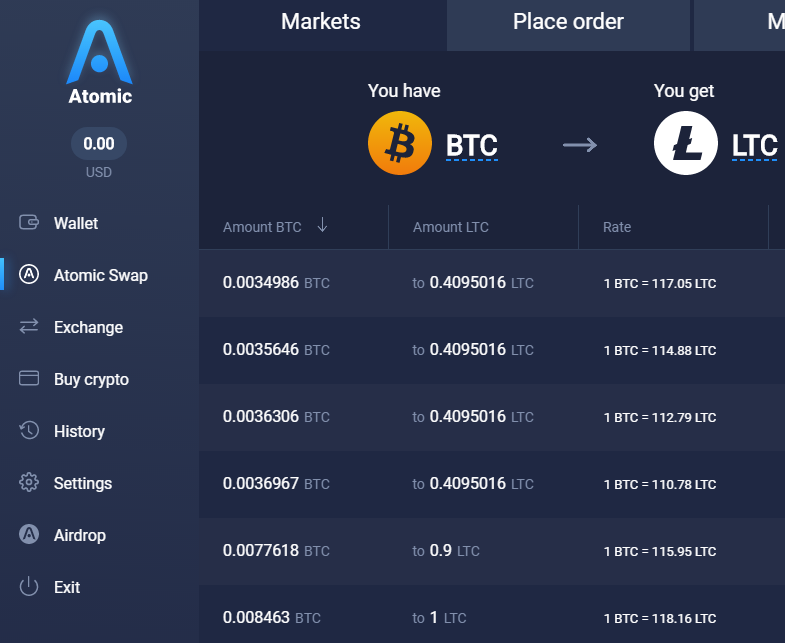Open Settings via the gear icon
Image resolution: width=785 pixels, height=643 pixels.
tap(29, 483)
